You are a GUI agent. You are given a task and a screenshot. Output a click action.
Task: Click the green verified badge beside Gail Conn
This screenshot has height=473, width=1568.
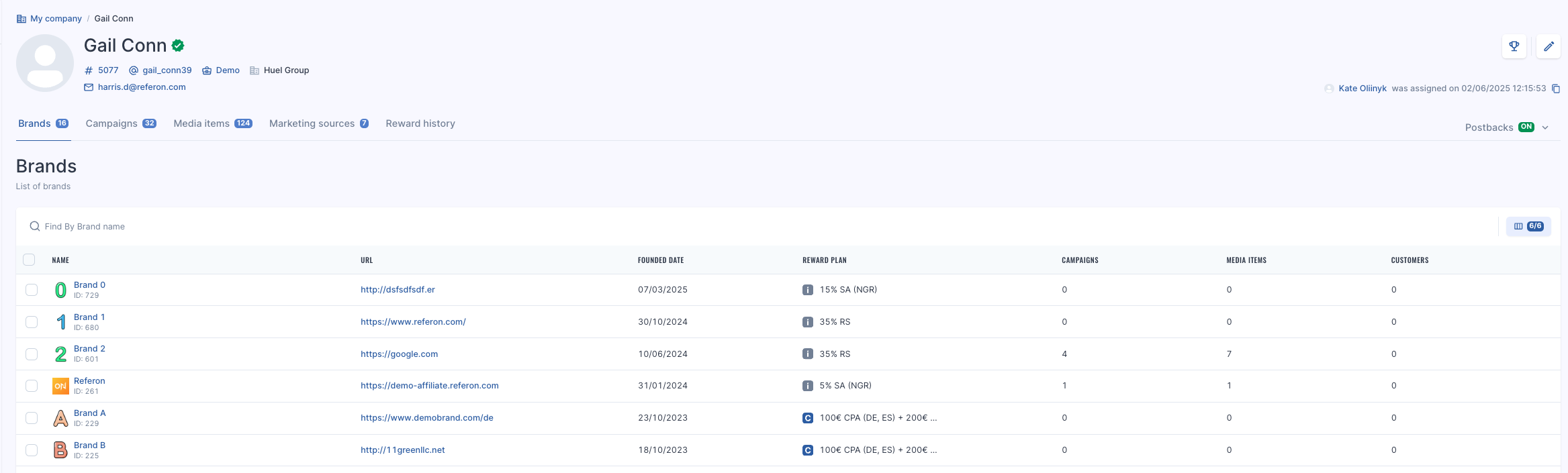[178, 46]
